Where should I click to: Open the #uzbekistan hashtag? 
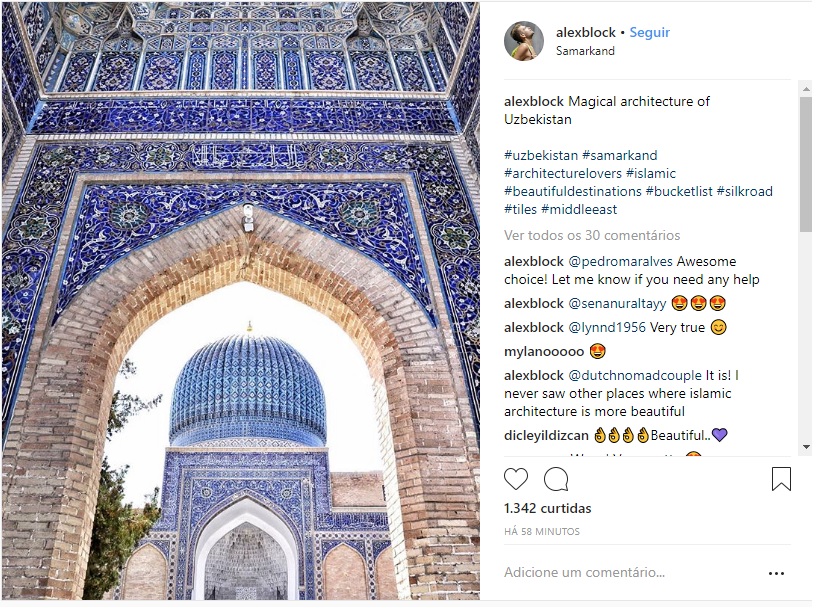coord(541,155)
